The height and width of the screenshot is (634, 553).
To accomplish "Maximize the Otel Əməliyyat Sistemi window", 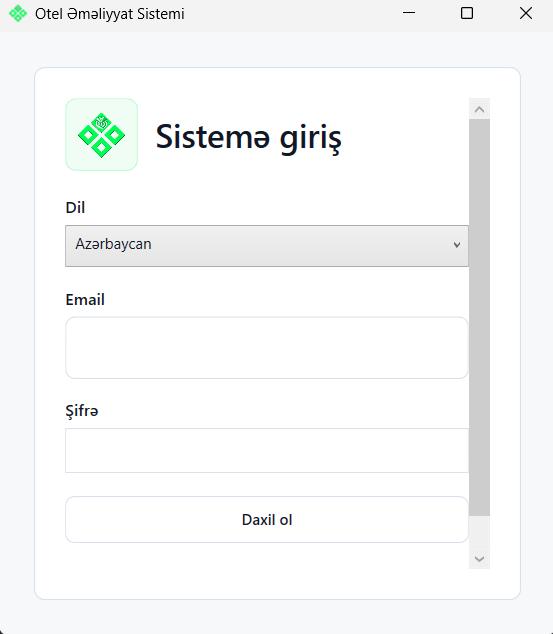I will 467,13.
